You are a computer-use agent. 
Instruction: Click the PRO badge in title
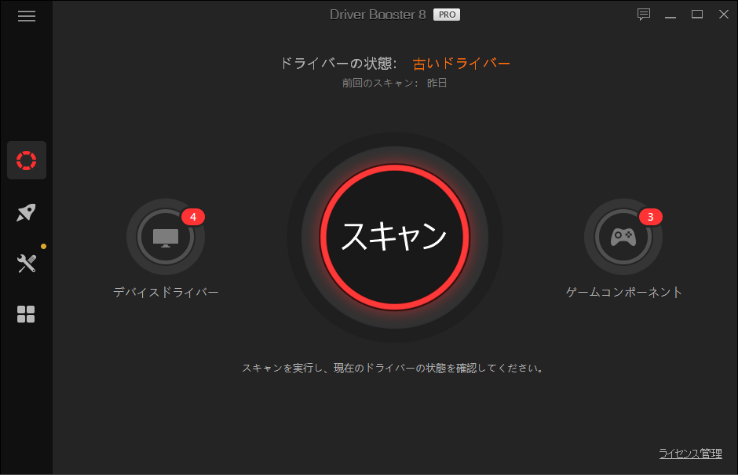[x=447, y=15]
